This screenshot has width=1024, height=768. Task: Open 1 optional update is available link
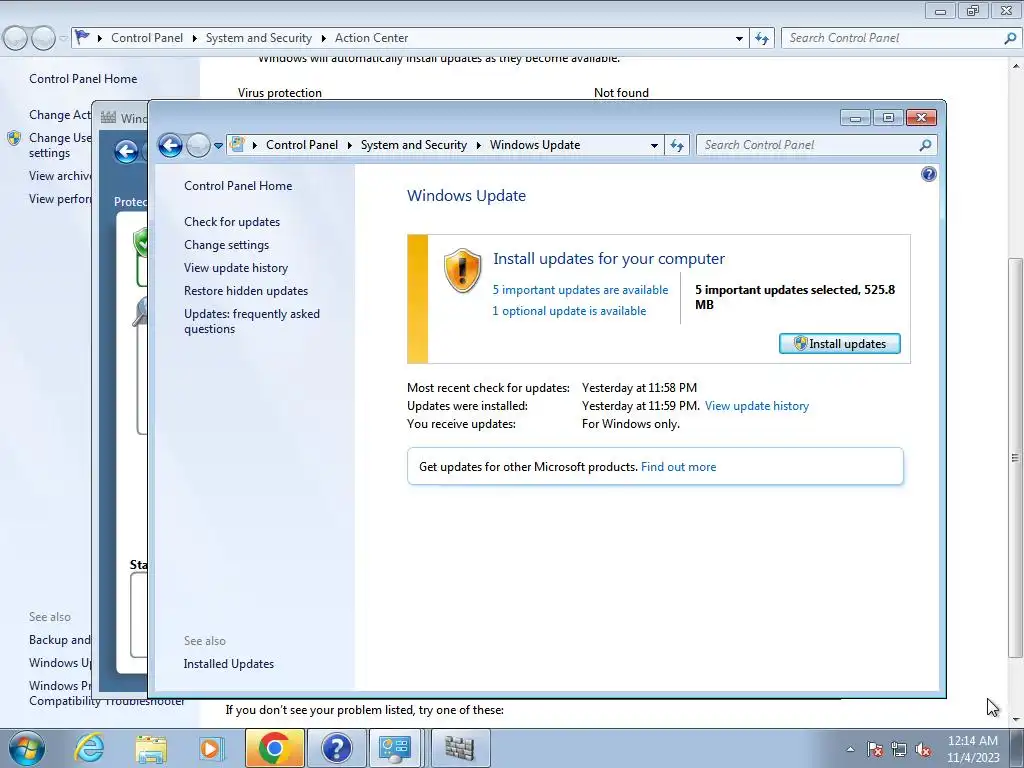569,311
